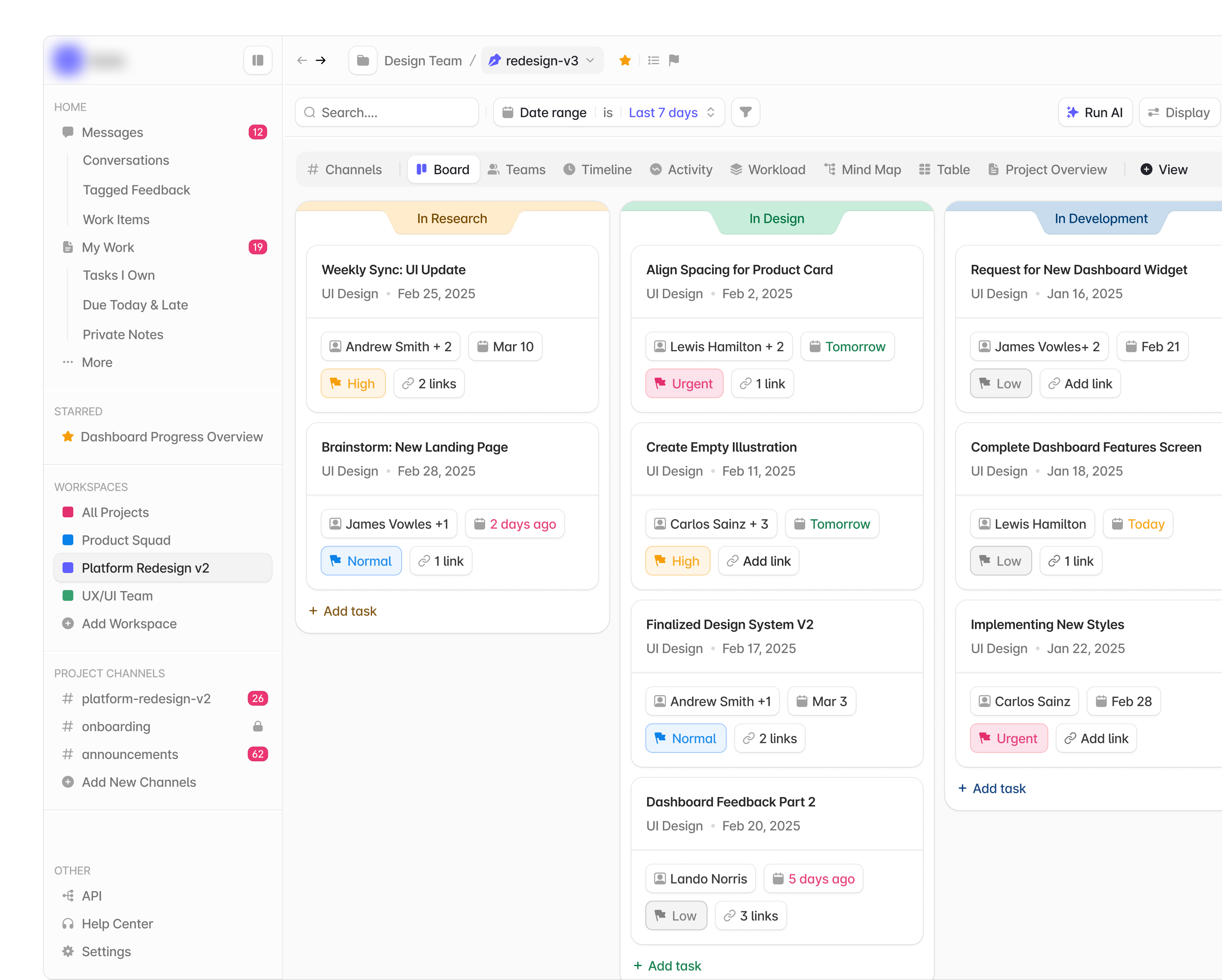Image resolution: width=1222 pixels, height=980 pixels.
Task: Click the back navigation arrow
Action: pos(302,60)
